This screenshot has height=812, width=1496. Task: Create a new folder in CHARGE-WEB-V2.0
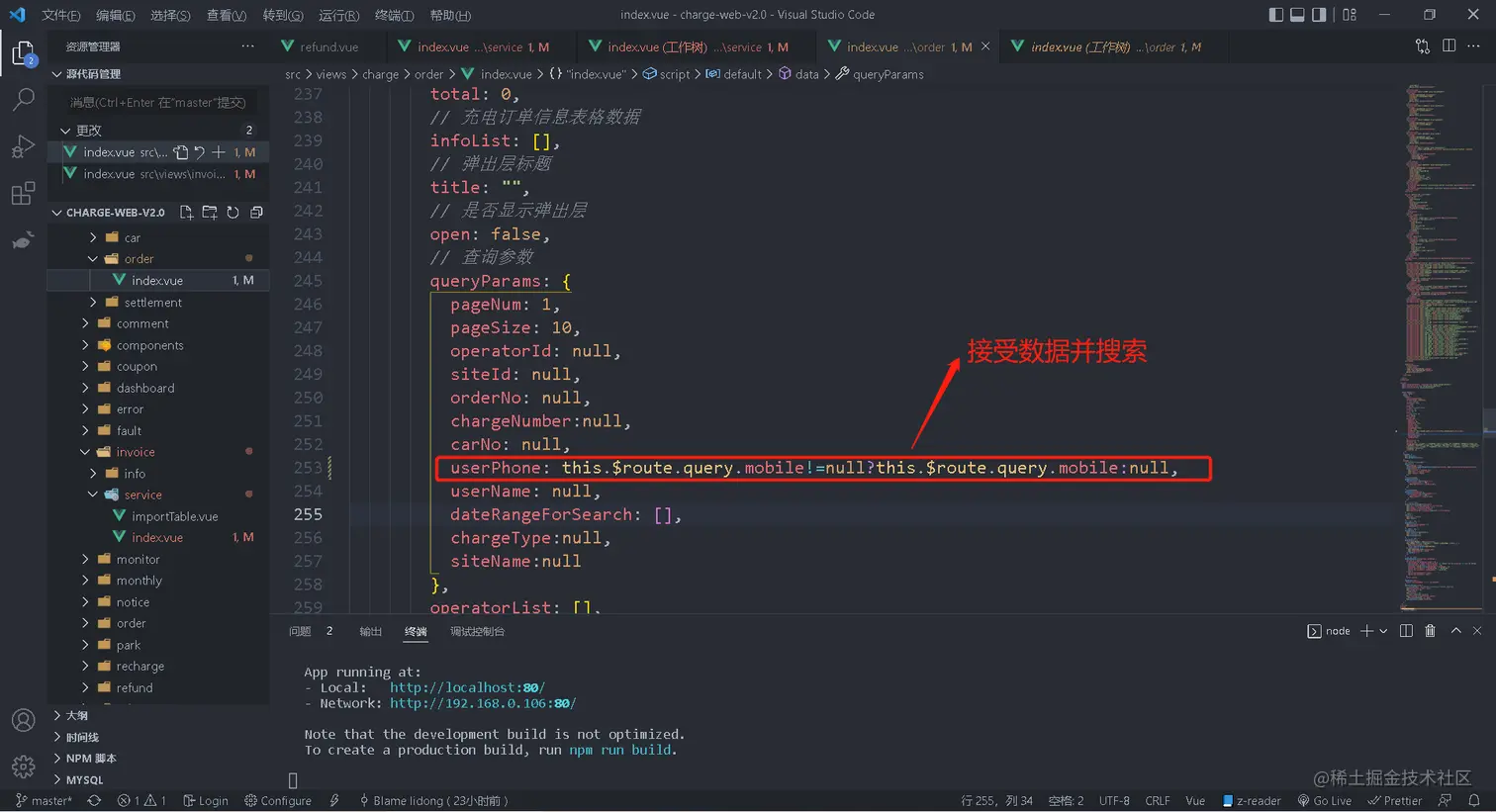(x=210, y=213)
